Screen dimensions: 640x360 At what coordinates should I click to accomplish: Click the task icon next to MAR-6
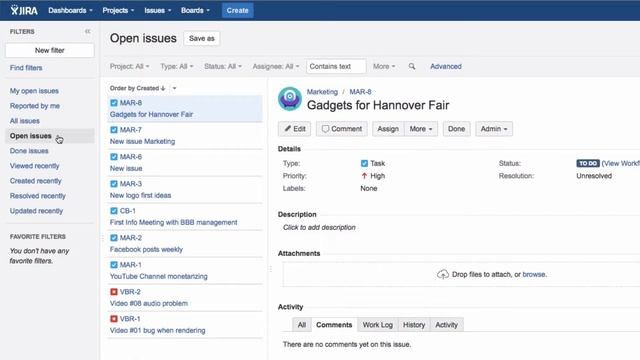tap(114, 157)
